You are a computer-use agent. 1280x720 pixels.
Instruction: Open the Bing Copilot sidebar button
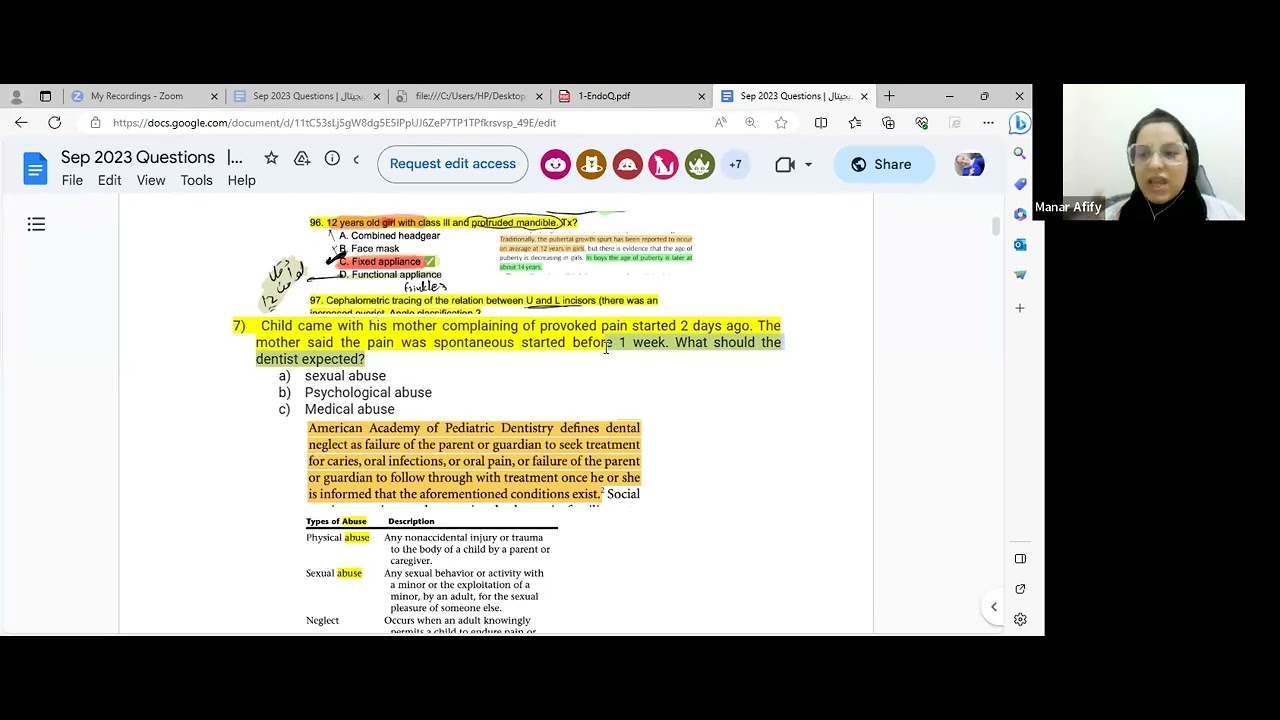coord(1019,123)
